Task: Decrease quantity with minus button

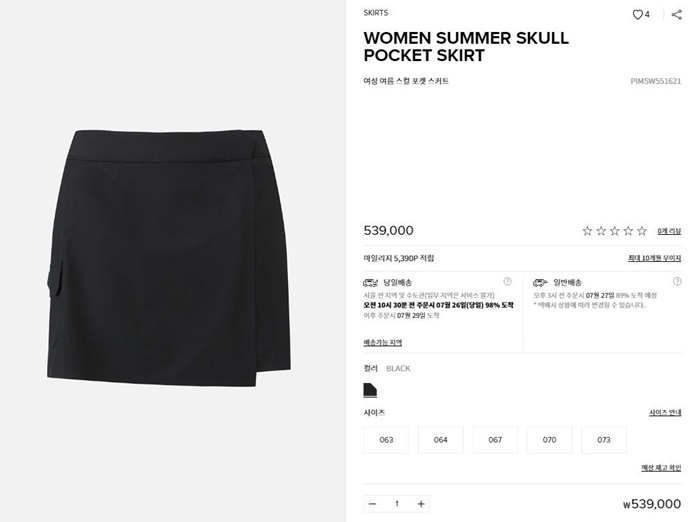Action: [x=372, y=504]
